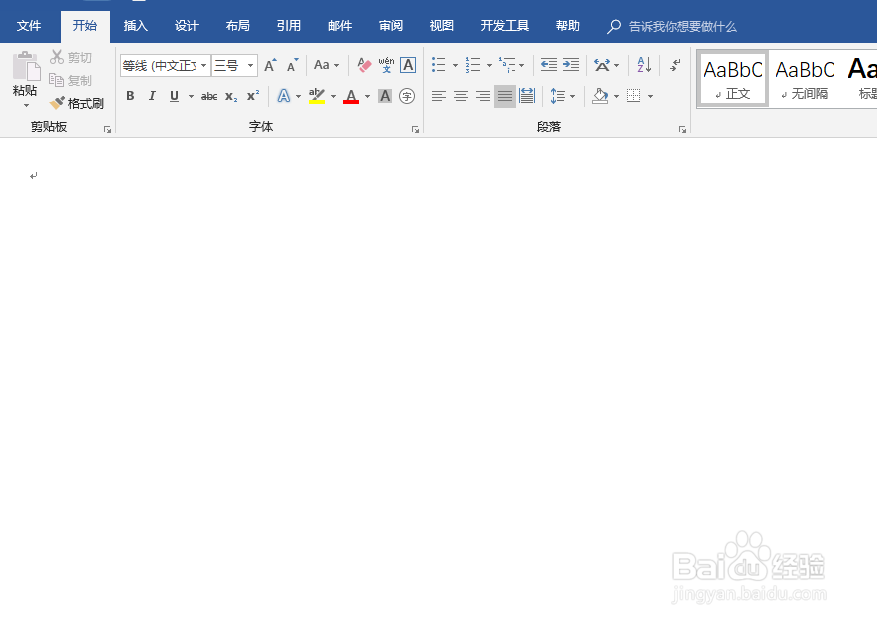The width and height of the screenshot is (877, 625).
Task: Toggle Bold formatting
Action: (x=130, y=96)
